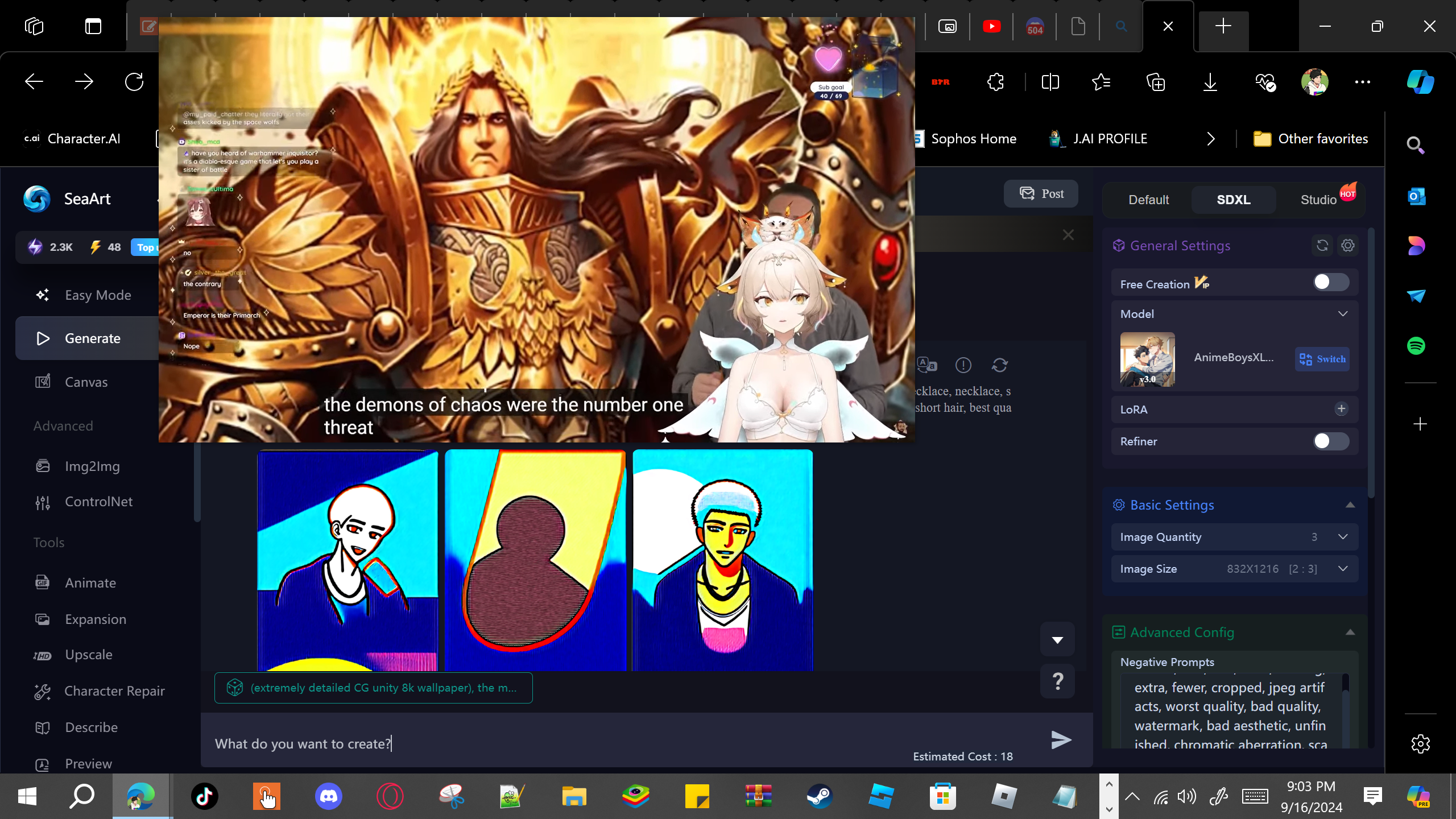
Task: Open the collections icon in the toolbar
Action: tap(1156, 82)
